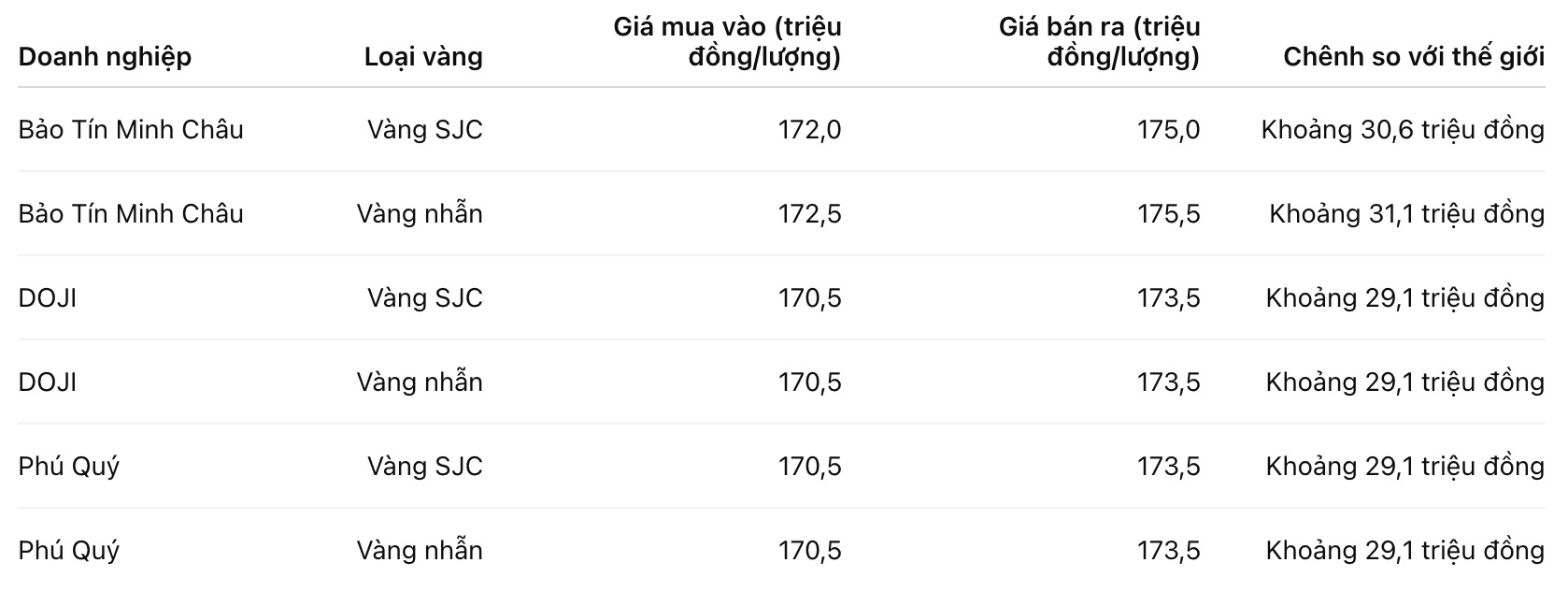
Task: Select Vàng nhẫn cell in Bảo Tín Minh Châu row
Action: pos(420,214)
